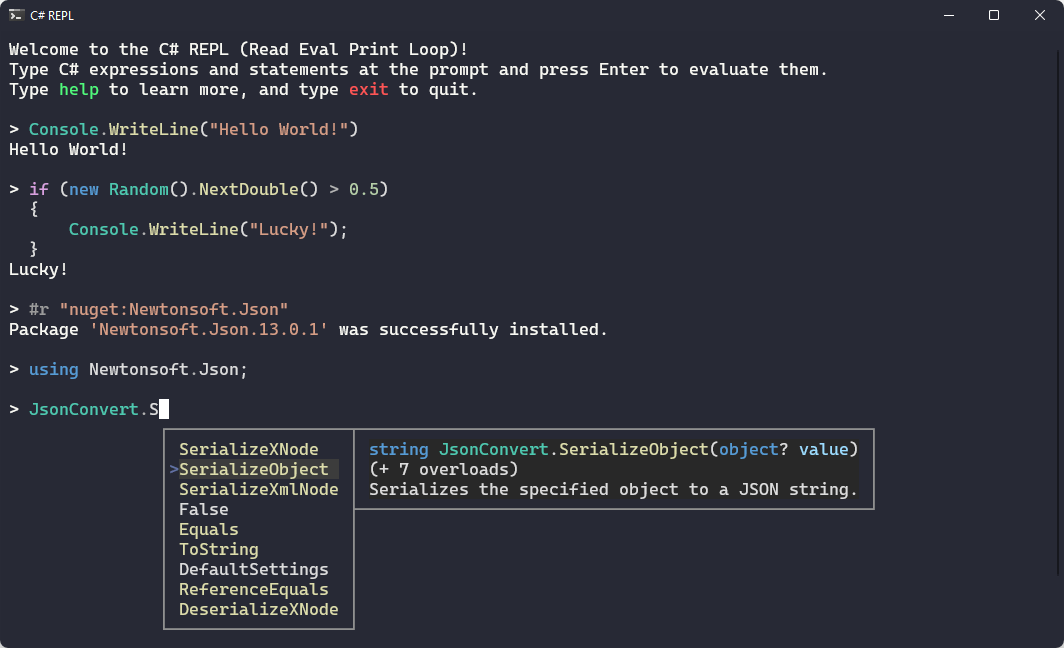Screen dimensions: 1064x648
Task: Select DefaultSettings from the member list
Action: pyautogui.click(x=253, y=569)
